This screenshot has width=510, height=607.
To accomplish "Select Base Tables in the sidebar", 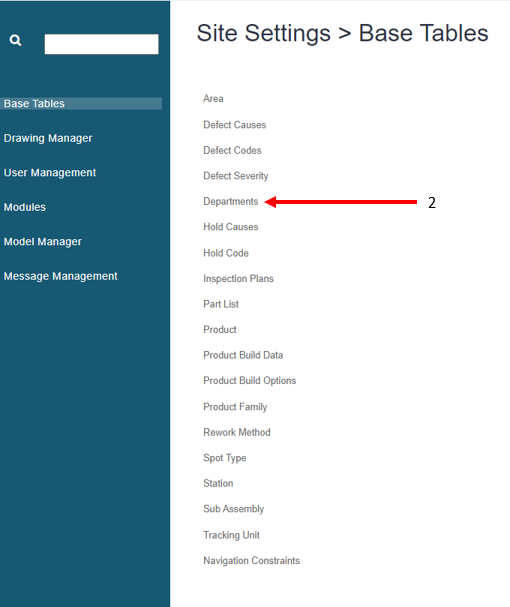I will pyautogui.click(x=81, y=103).
